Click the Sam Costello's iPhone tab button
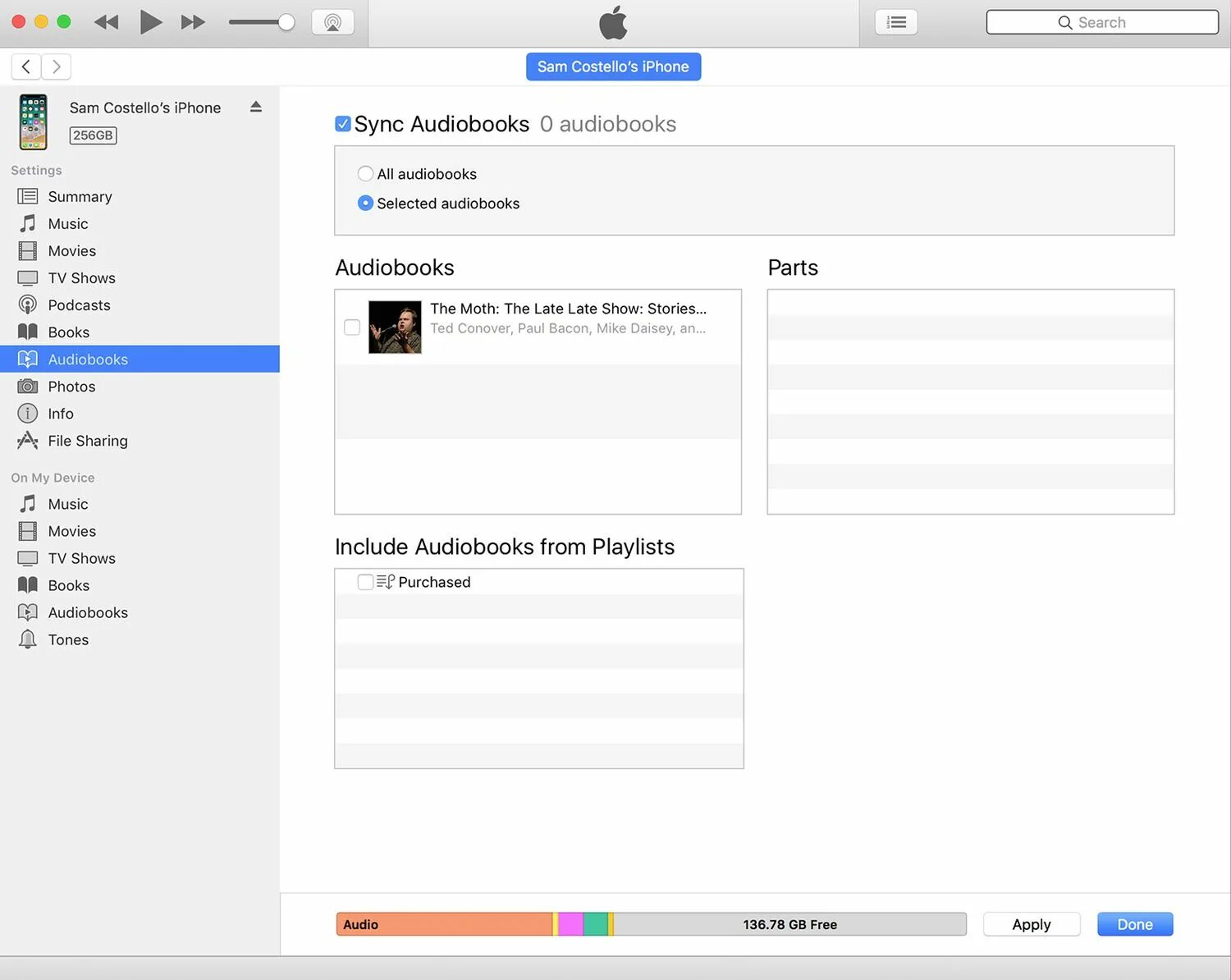Image resolution: width=1231 pixels, height=980 pixels. (613, 66)
